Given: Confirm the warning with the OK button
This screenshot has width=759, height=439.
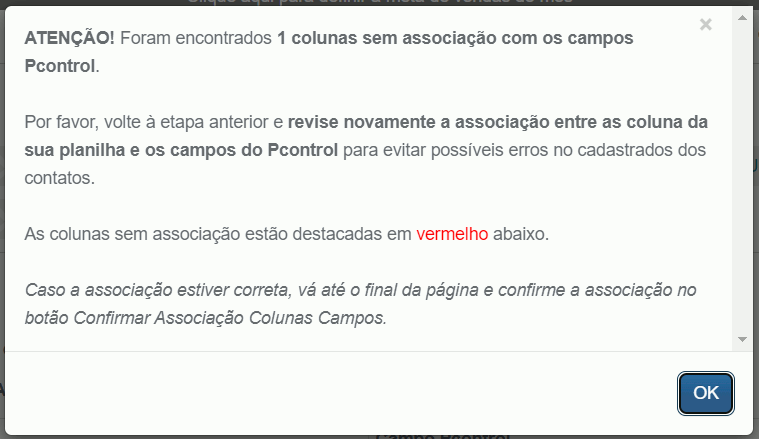Looking at the screenshot, I should (x=706, y=393).
